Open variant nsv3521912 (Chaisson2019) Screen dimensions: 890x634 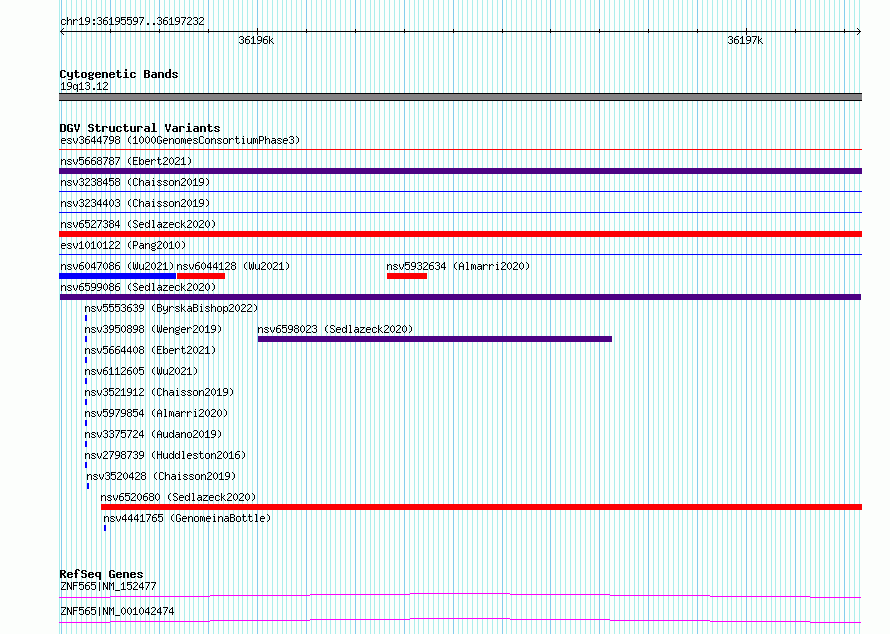[159, 392]
